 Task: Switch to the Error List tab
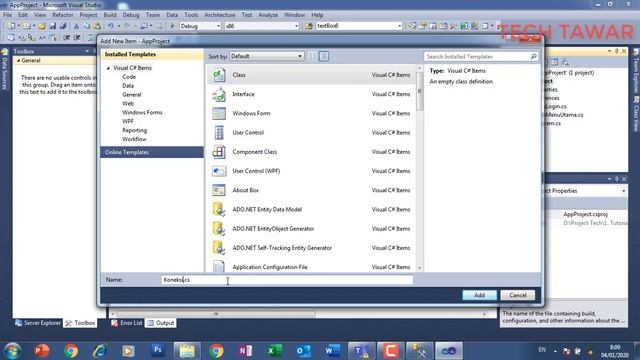click(x=127, y=323)
